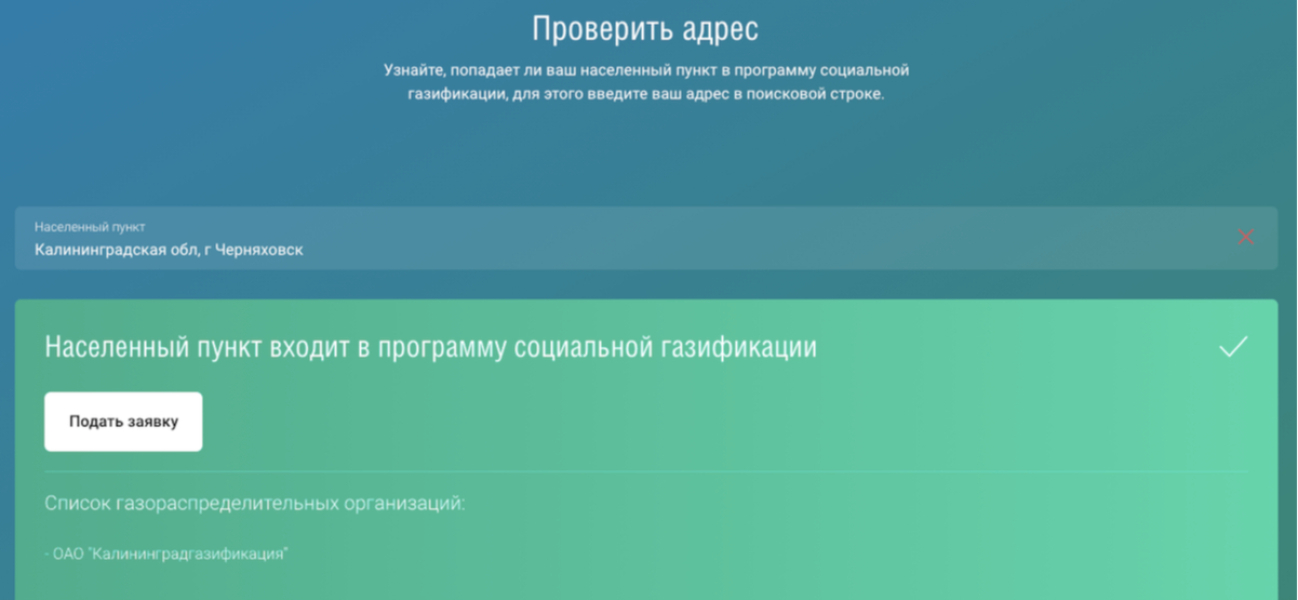The width and height of the screenshot is (1298, 600).
Task: Clear the address field with the red X
Action: coord(1245,237)
